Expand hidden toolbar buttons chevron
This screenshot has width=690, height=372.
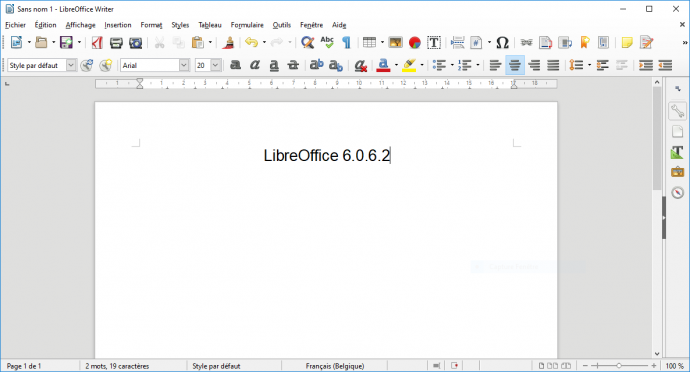click(x=684, y=43)
